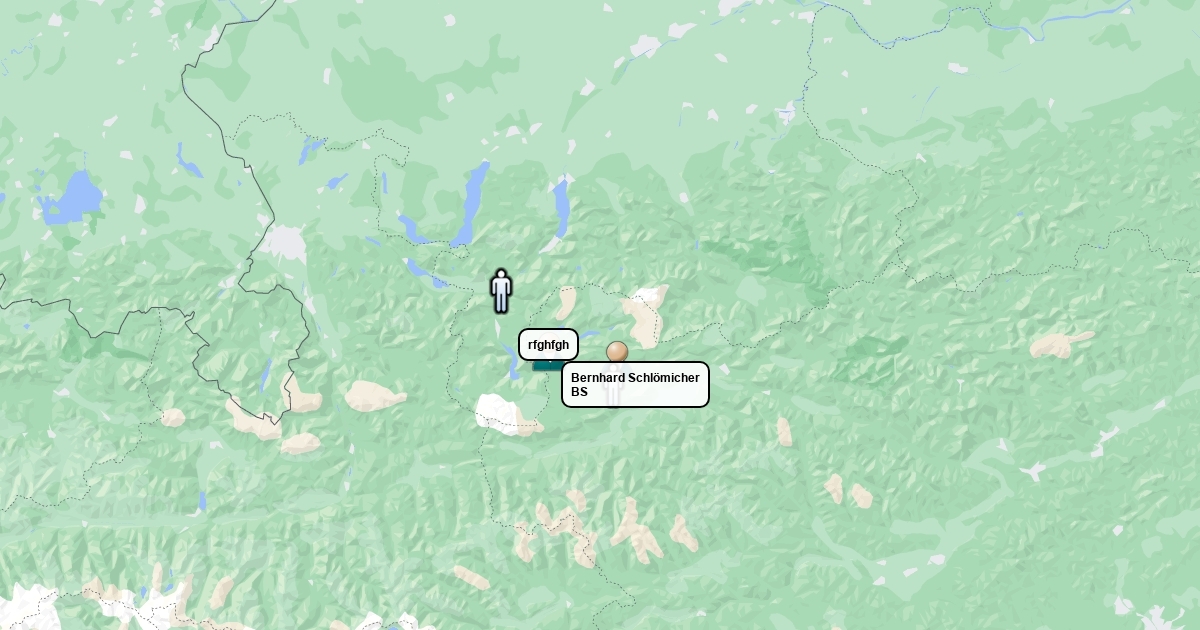Click the white person marker icon
This screenshot has height=630, width=1200.
click(x=501, y=290)
